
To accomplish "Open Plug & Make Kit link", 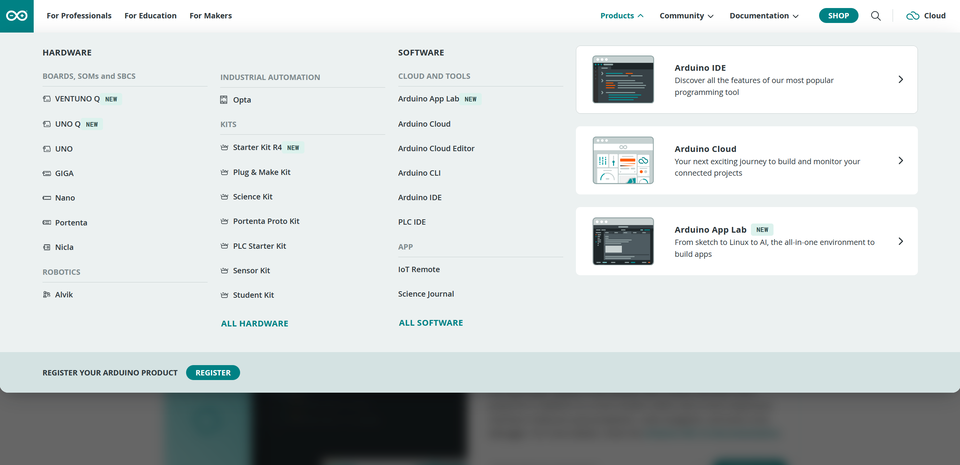I will [x=261, y=173].
